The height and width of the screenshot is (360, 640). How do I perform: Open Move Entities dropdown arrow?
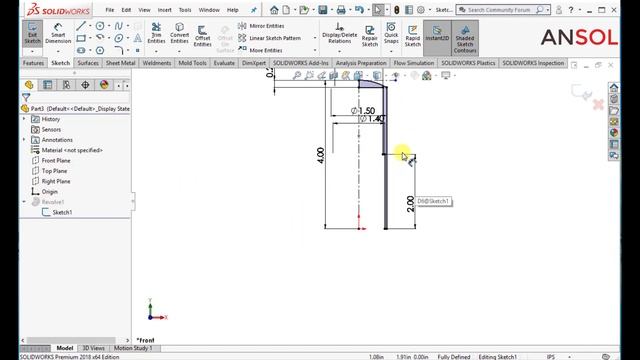click(315, 50)
